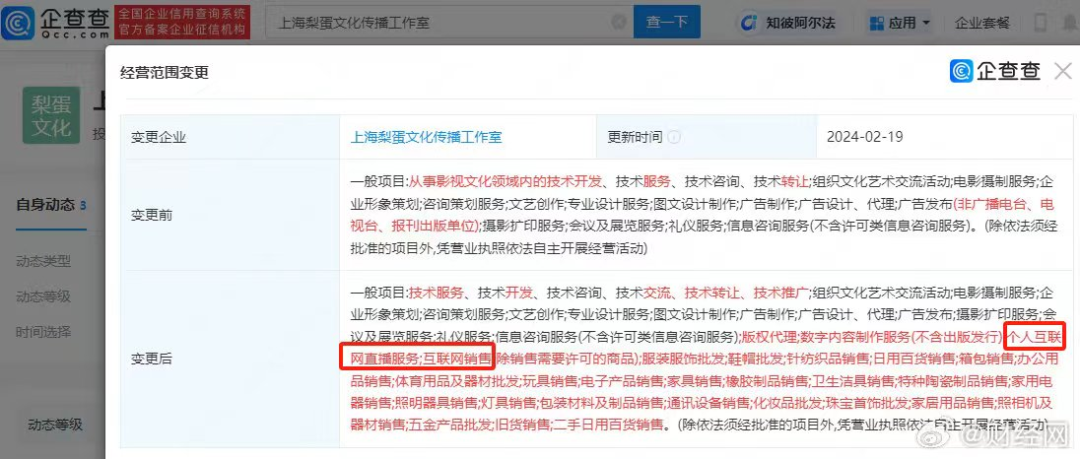
Task: Close the 经营范围变更 dialog
Action: coord(1063,71)
